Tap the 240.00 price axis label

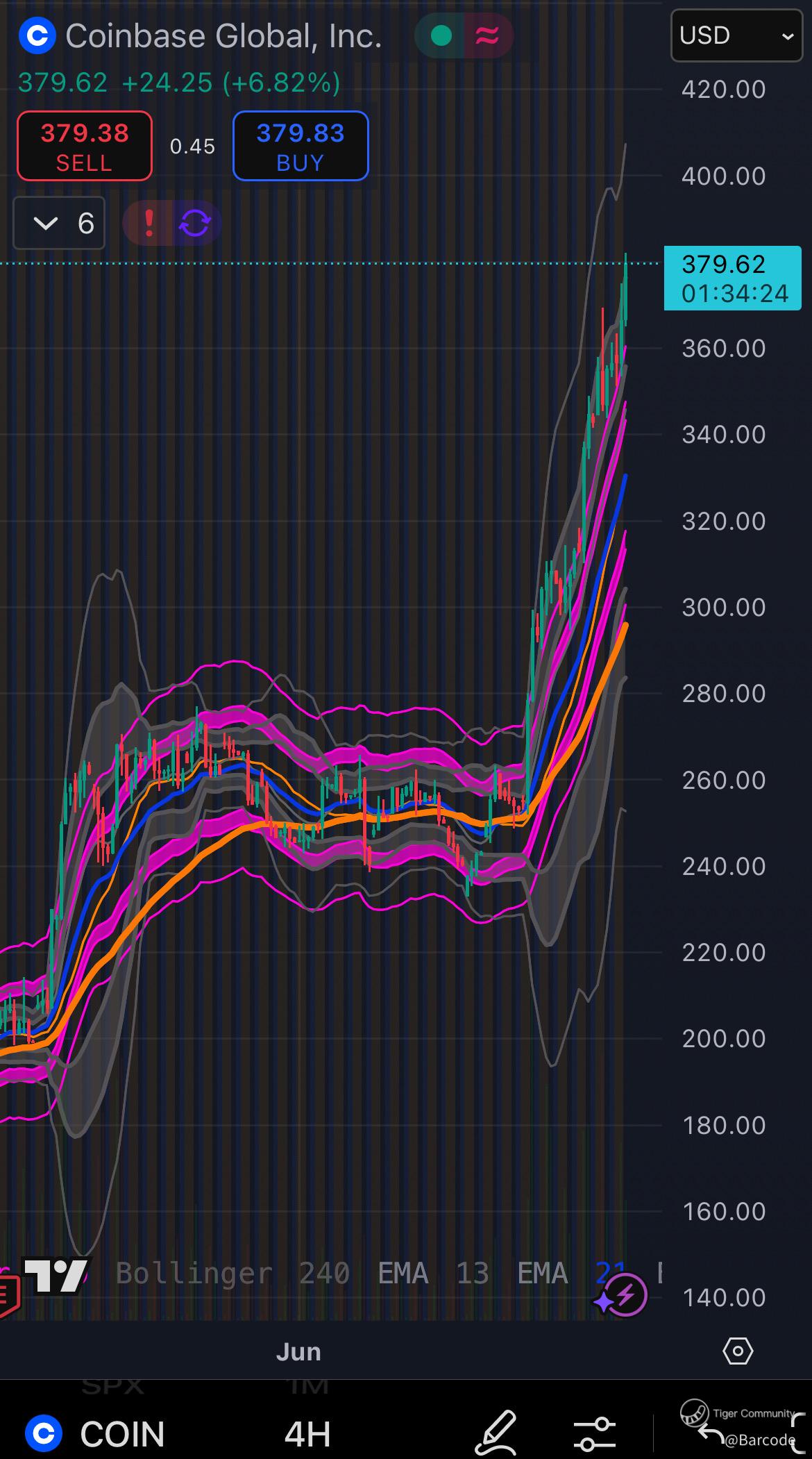724,867
